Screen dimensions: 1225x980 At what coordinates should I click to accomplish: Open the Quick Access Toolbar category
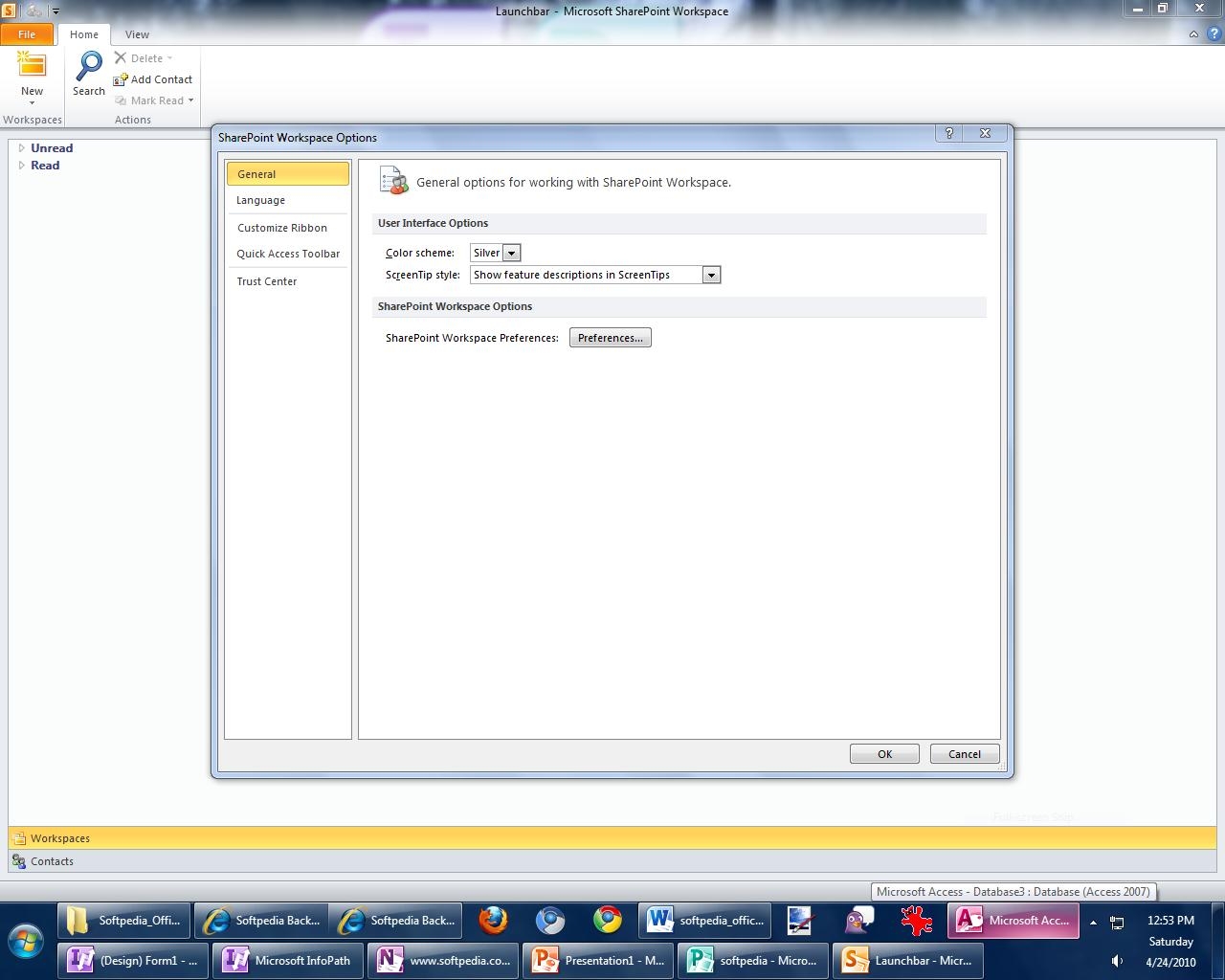(x=288, y=254)
